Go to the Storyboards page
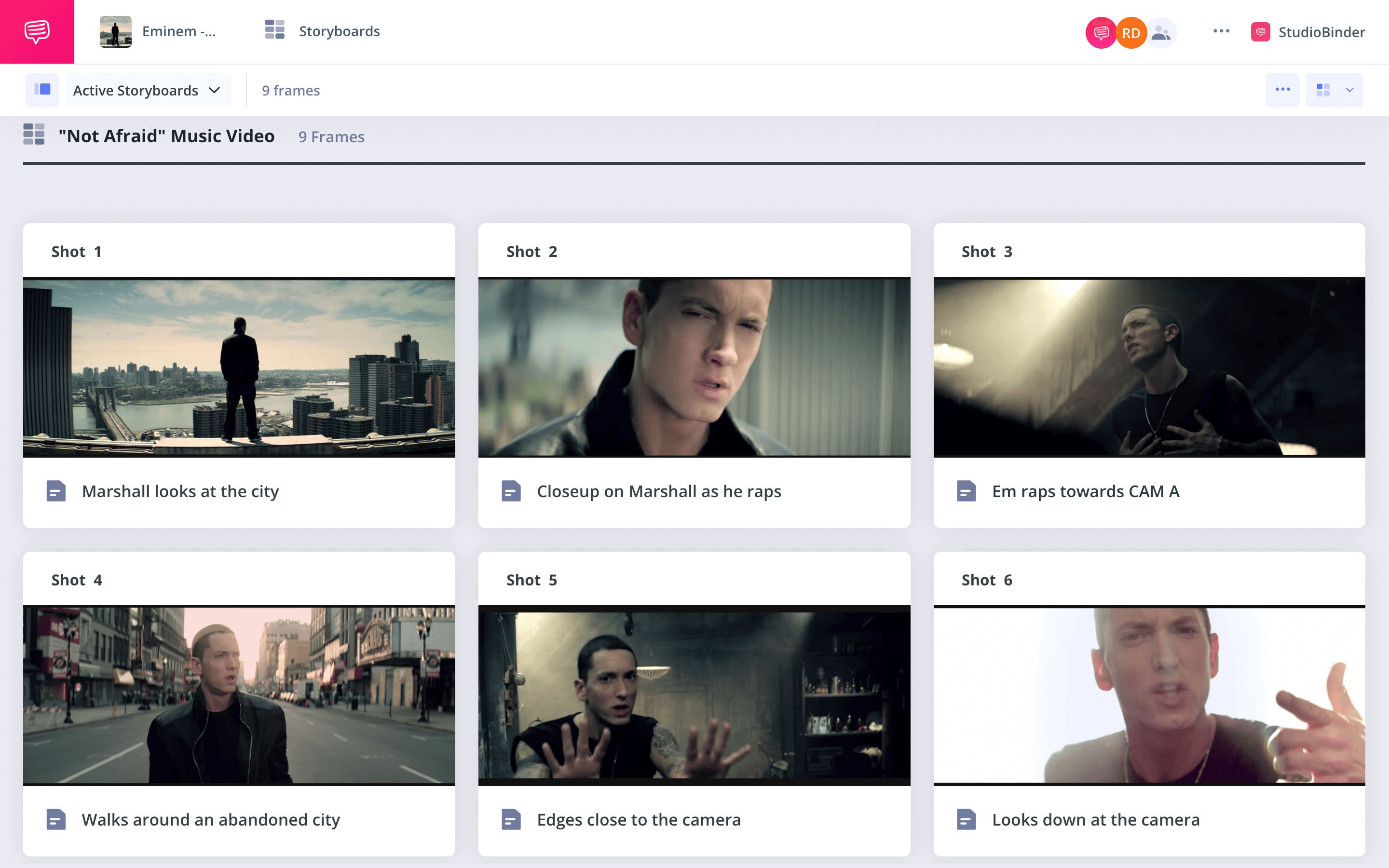The width and height of the screenshot is (1389, 868). point(339,31)
